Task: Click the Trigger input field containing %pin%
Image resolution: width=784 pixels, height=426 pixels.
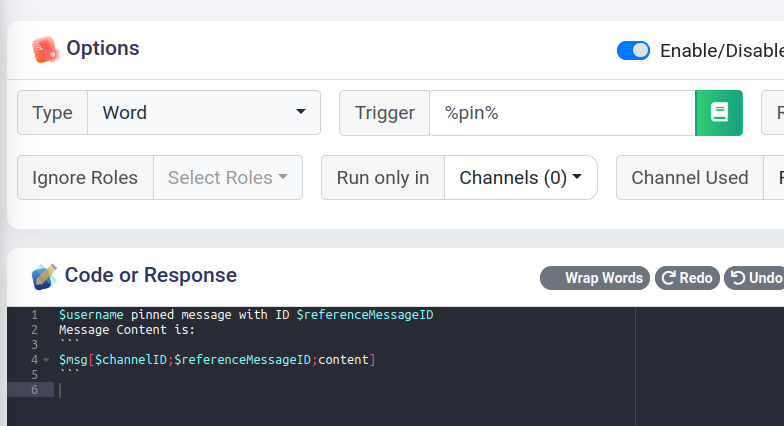Action: click(562, 113)
